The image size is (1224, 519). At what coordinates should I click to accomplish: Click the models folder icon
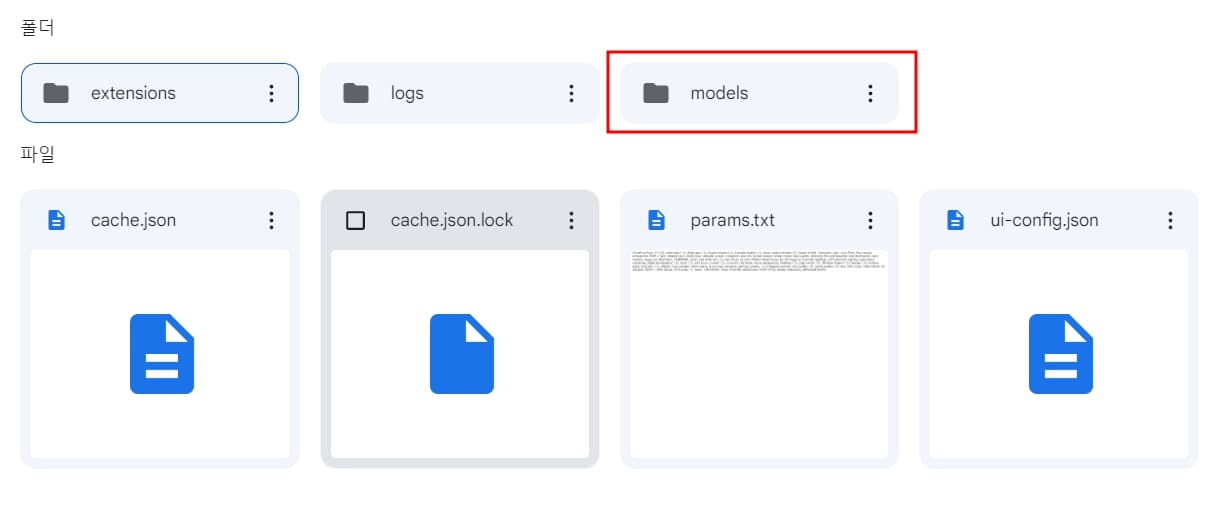click(656, 93)
